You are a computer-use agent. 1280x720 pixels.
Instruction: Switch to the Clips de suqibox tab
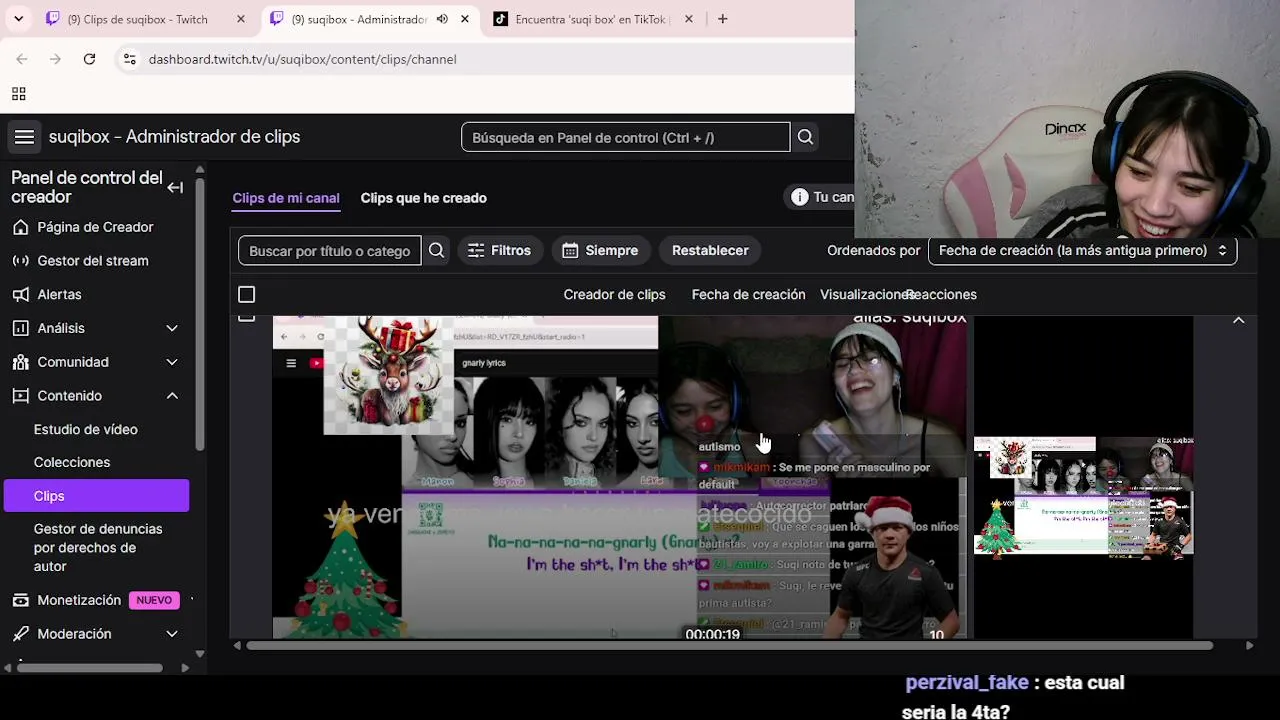137,19
